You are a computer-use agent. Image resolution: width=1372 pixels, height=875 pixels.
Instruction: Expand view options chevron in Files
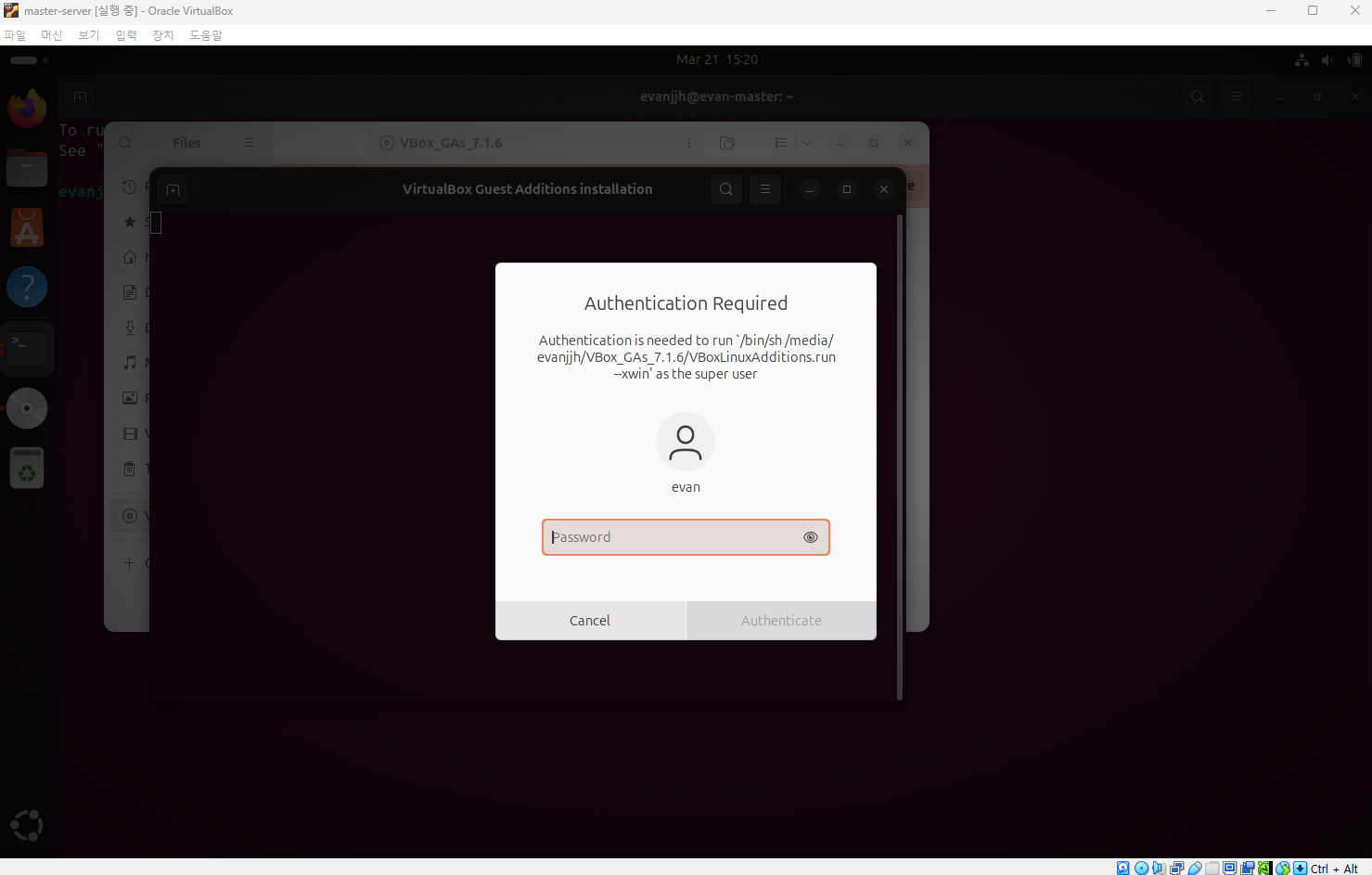click(x=807, y=143)
